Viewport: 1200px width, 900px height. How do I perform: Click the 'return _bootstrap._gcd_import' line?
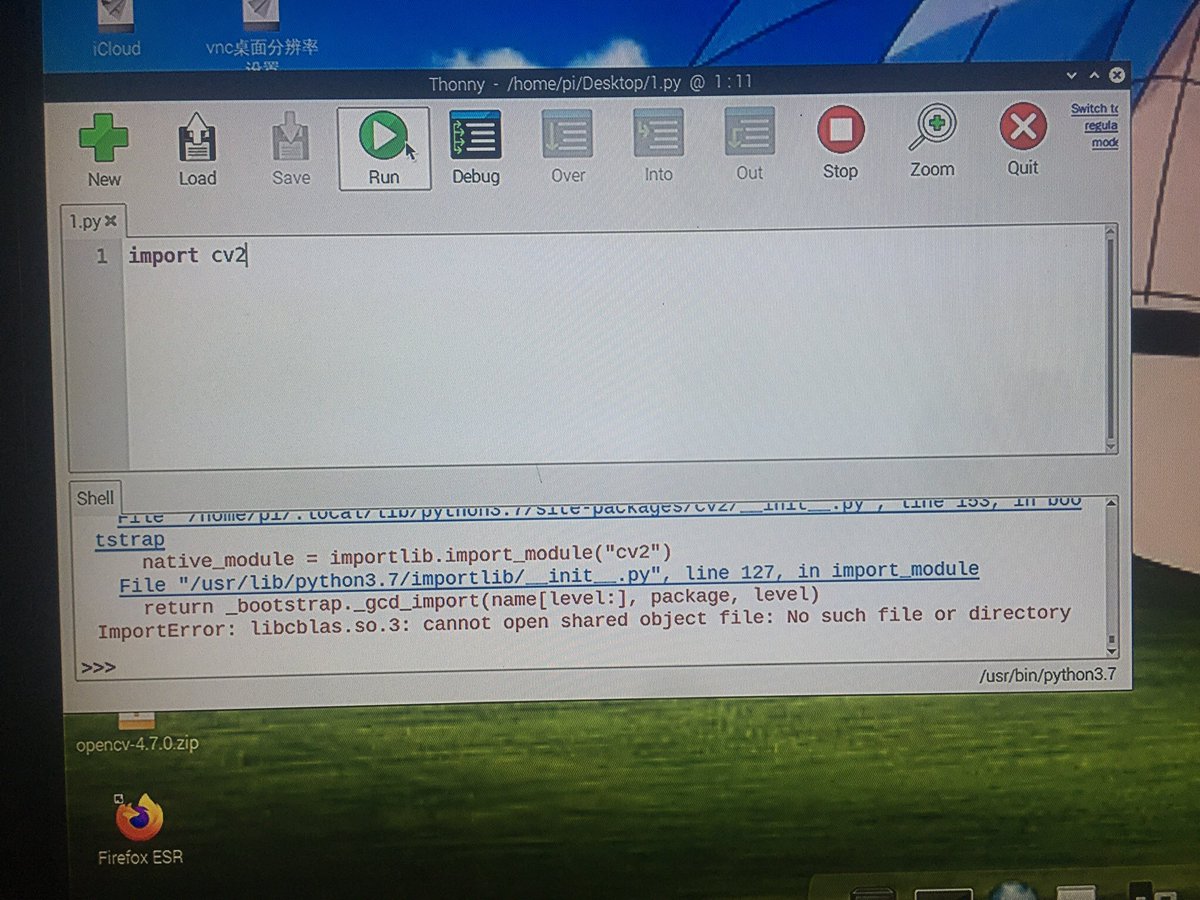click(482, 600)
